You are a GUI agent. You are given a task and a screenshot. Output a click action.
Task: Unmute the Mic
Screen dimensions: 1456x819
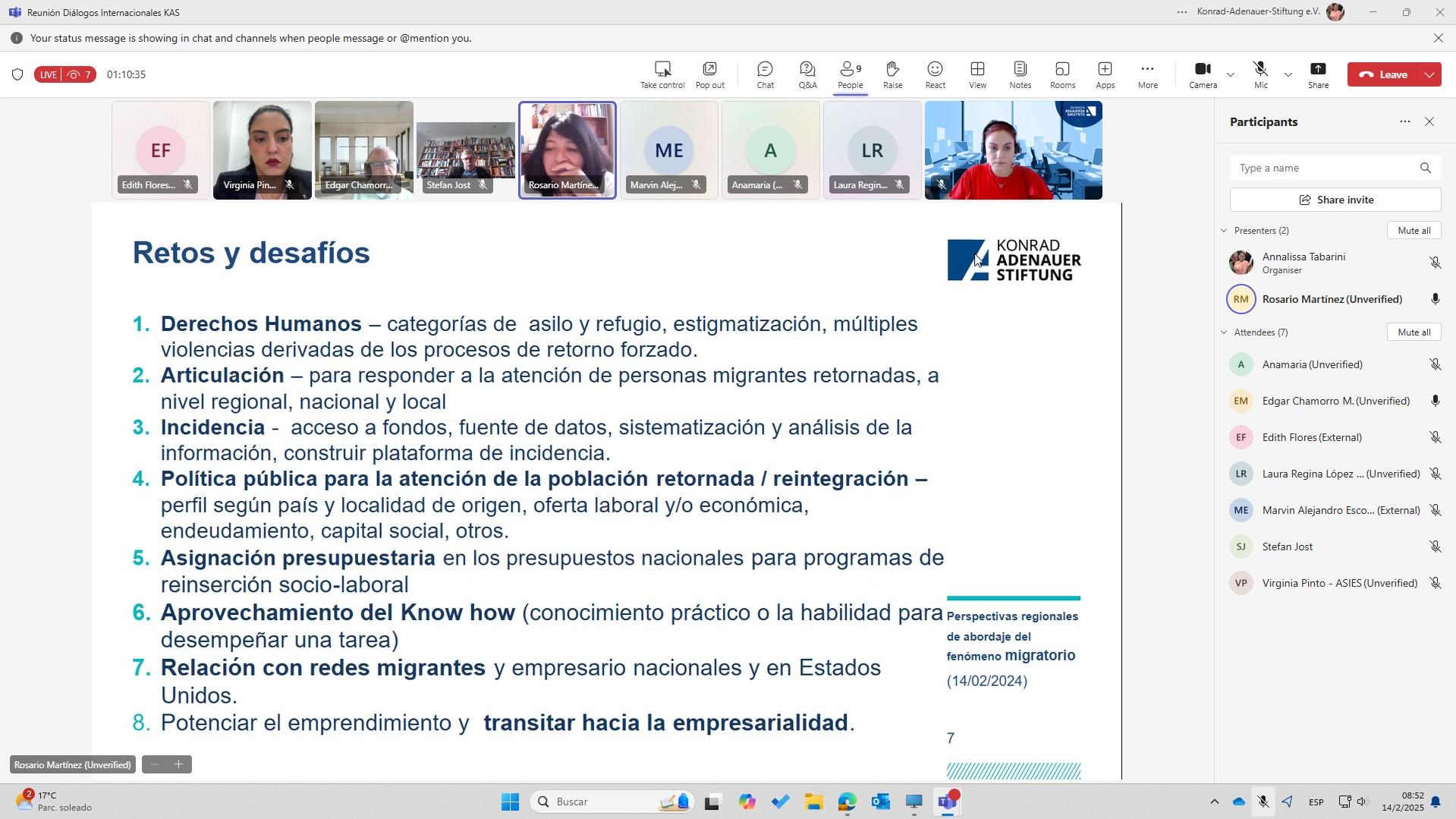(x=1260, y=74)
